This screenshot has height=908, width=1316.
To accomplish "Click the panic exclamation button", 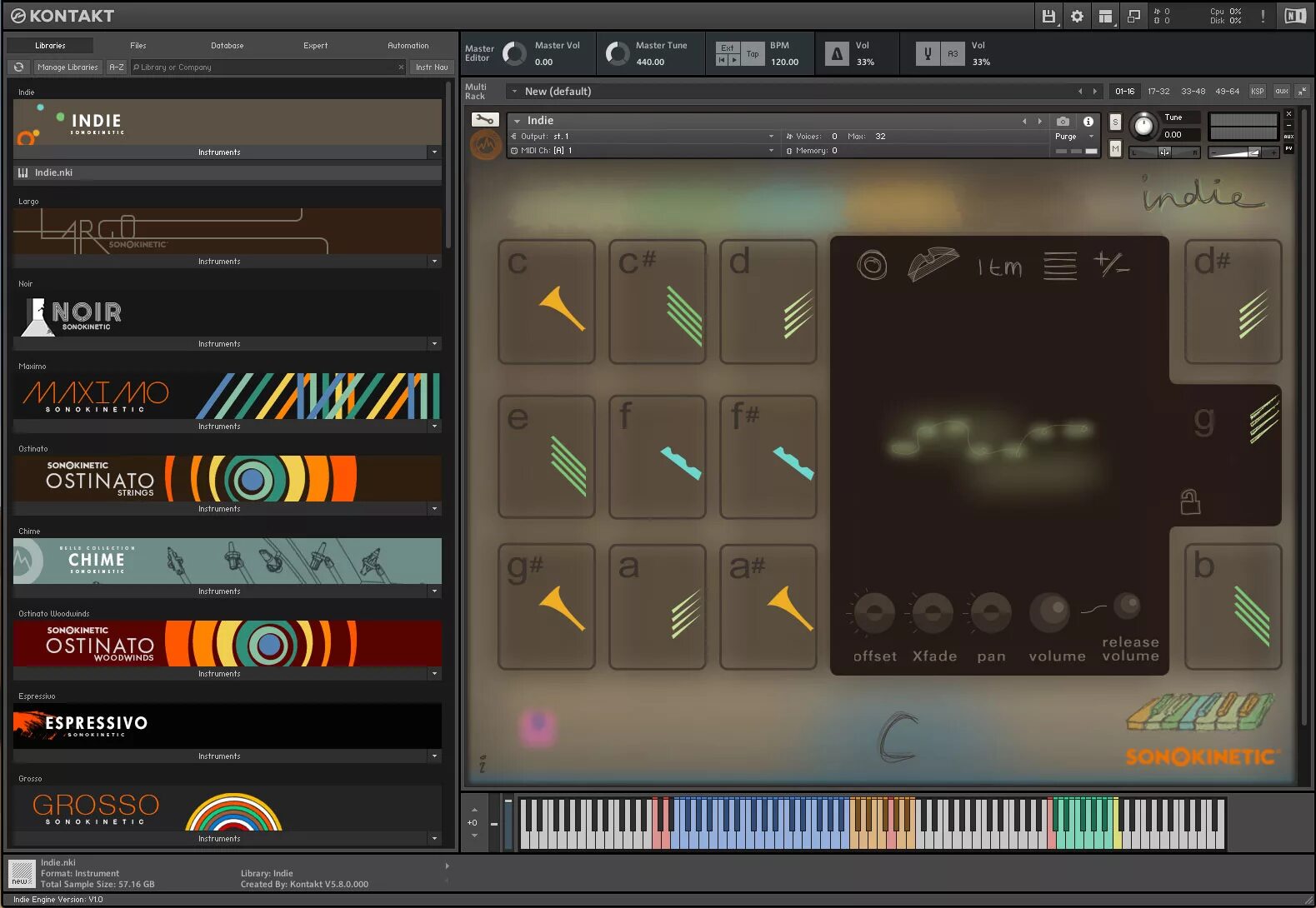I will click(x=1263, y=16).
